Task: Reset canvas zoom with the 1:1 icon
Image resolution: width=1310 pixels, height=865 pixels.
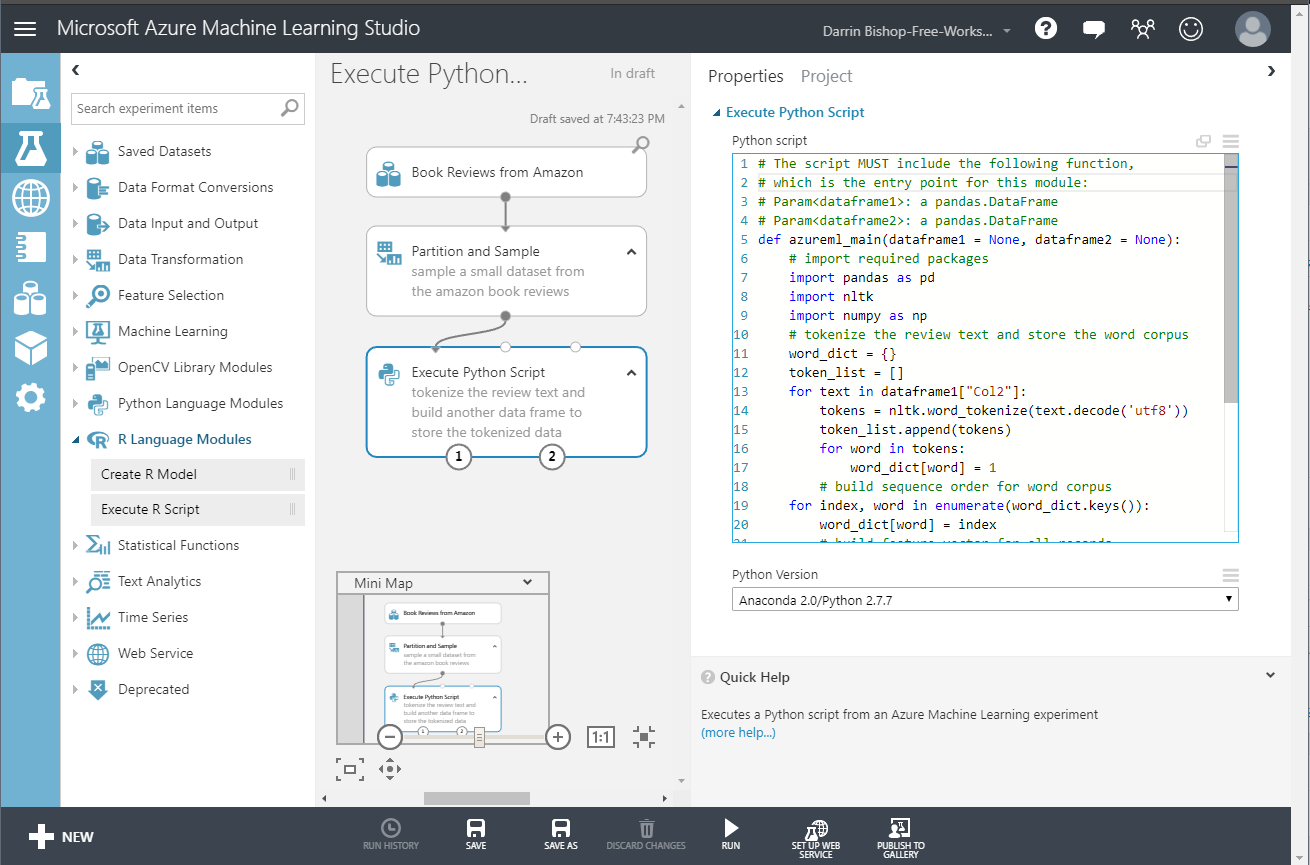Action: coord(601,736)
